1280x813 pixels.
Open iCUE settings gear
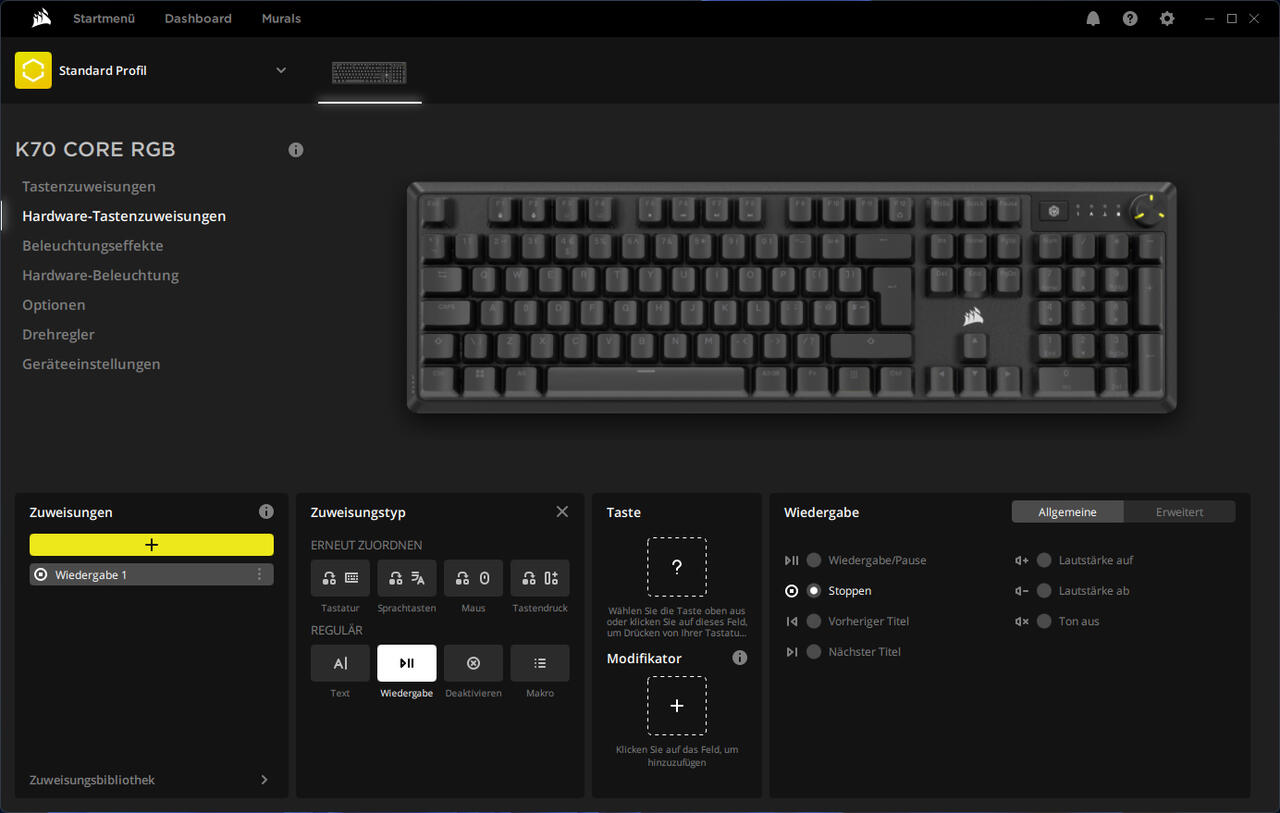coord(1167,18)
